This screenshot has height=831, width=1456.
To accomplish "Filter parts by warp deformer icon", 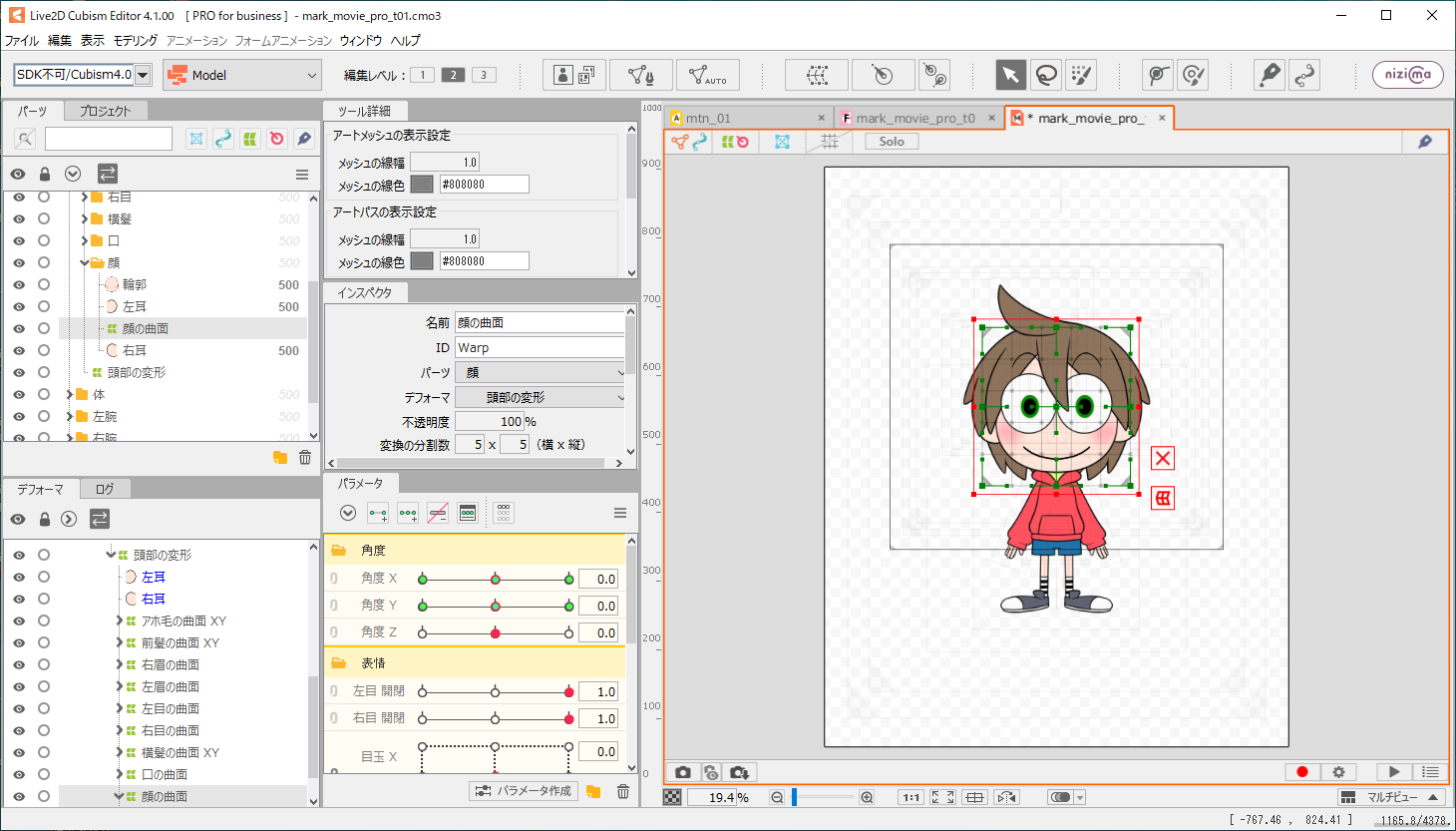I will pos(250,139).
